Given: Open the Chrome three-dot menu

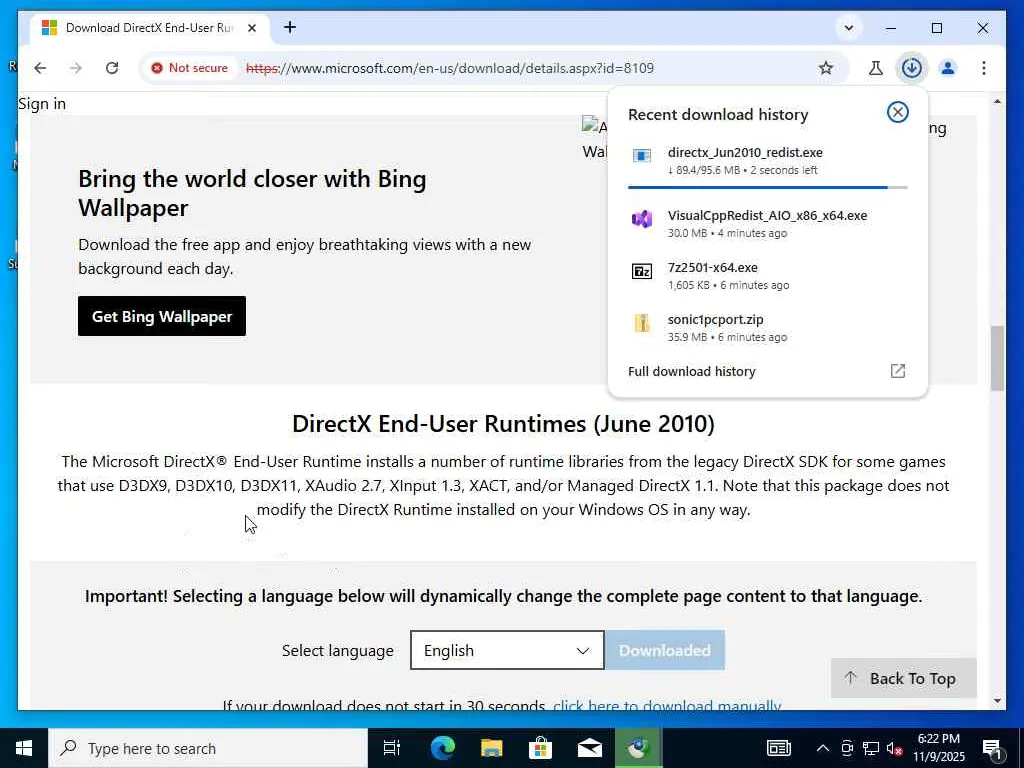Looking at the screenshot, I should click(984, 68).
